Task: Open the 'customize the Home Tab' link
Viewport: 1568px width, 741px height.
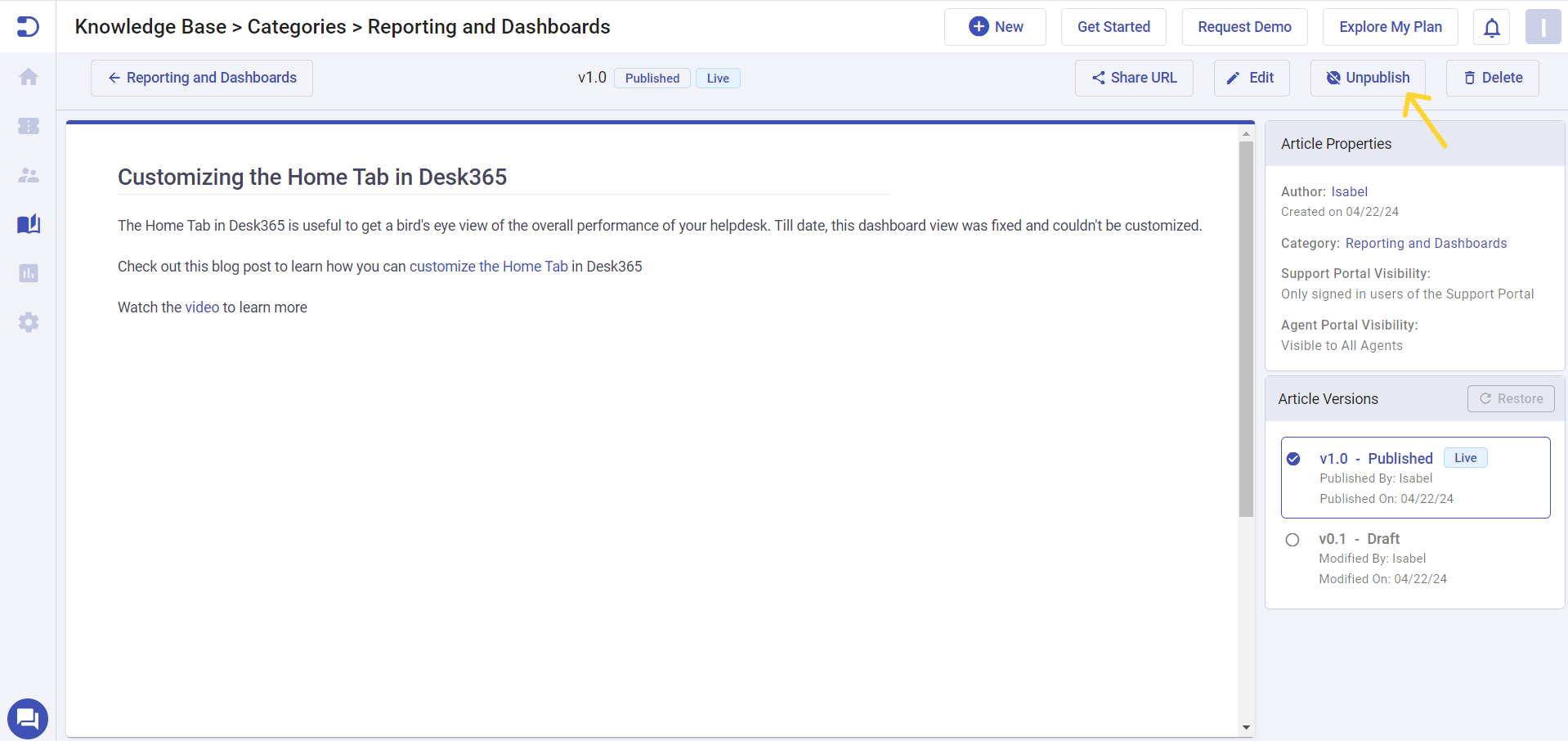Action: coord(489,267)
